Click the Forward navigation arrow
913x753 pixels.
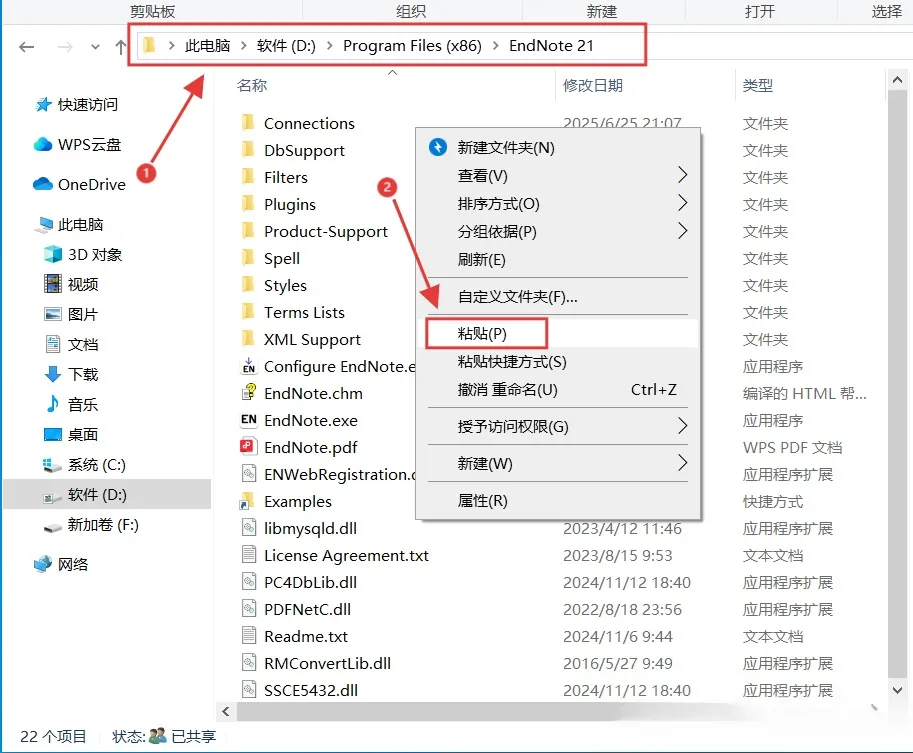tap(65, 47)
